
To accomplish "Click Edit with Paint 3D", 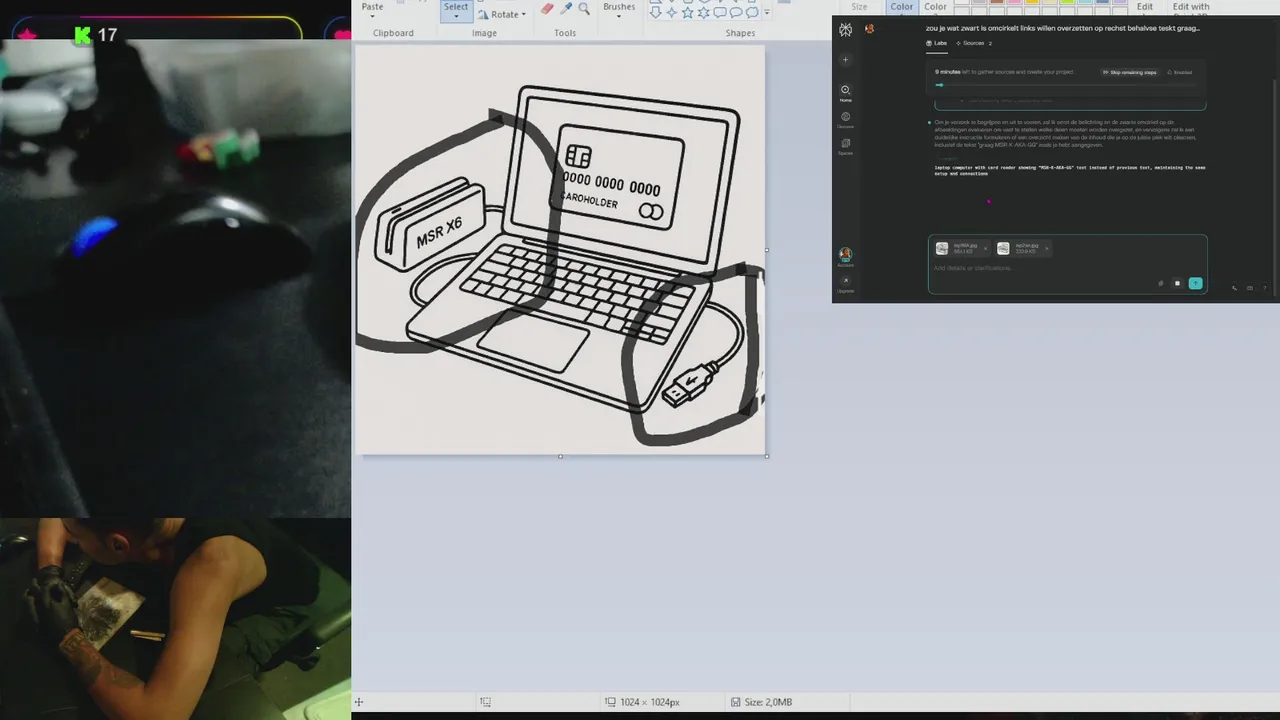I will point(1191,8).
